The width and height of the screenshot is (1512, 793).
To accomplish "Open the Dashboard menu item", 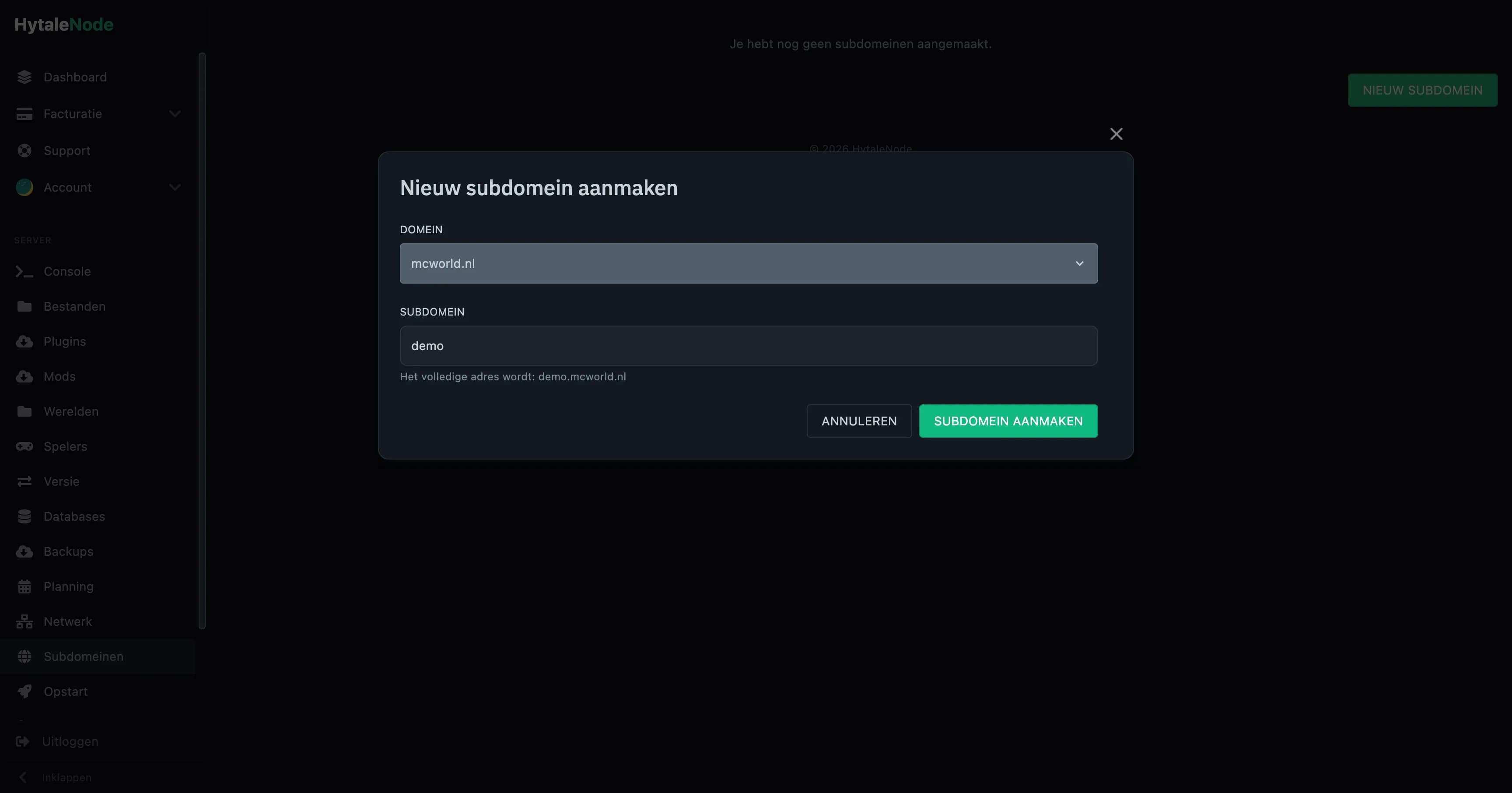I will click(75, 77).
